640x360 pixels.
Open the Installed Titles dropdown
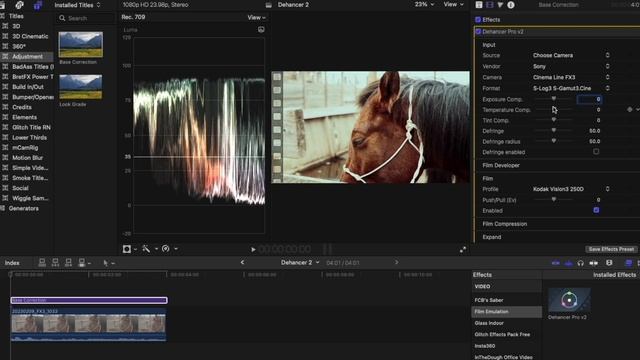(77, 5)
